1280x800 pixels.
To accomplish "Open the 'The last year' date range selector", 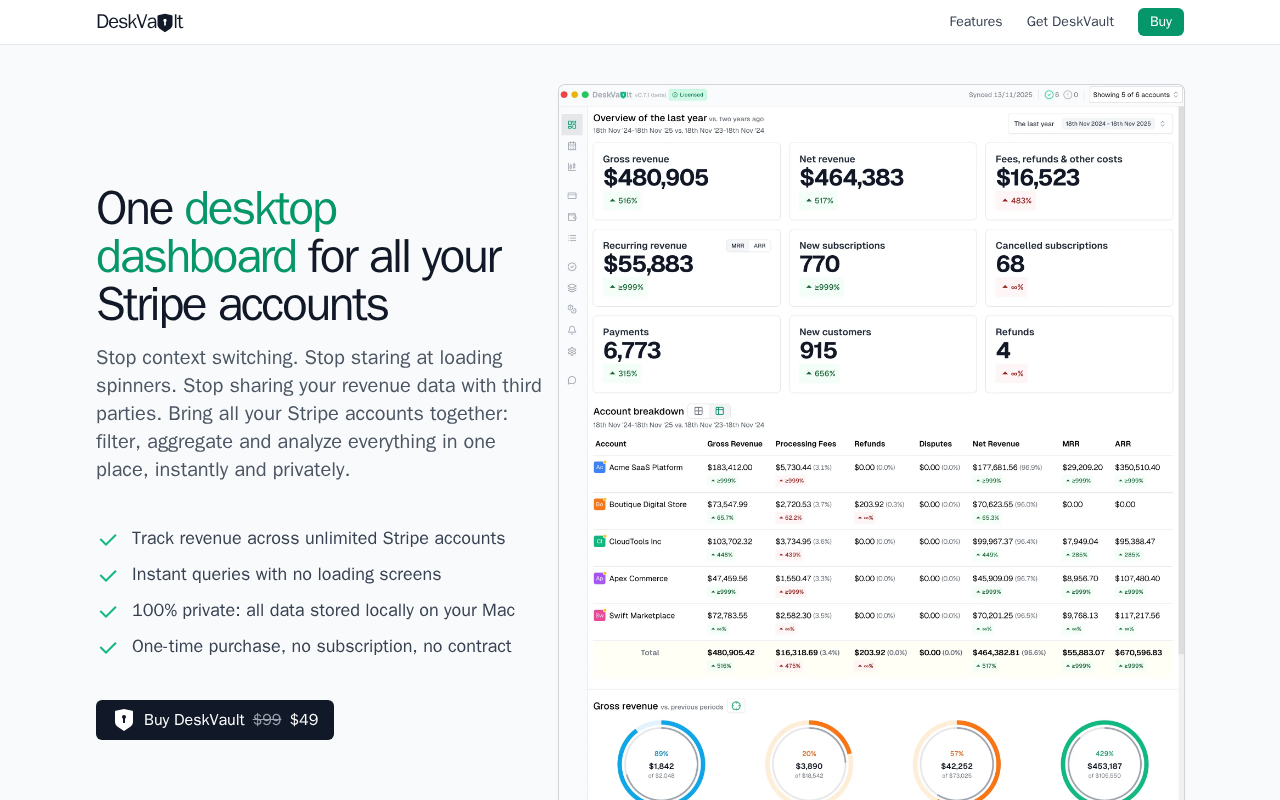I will [1090, 124].
